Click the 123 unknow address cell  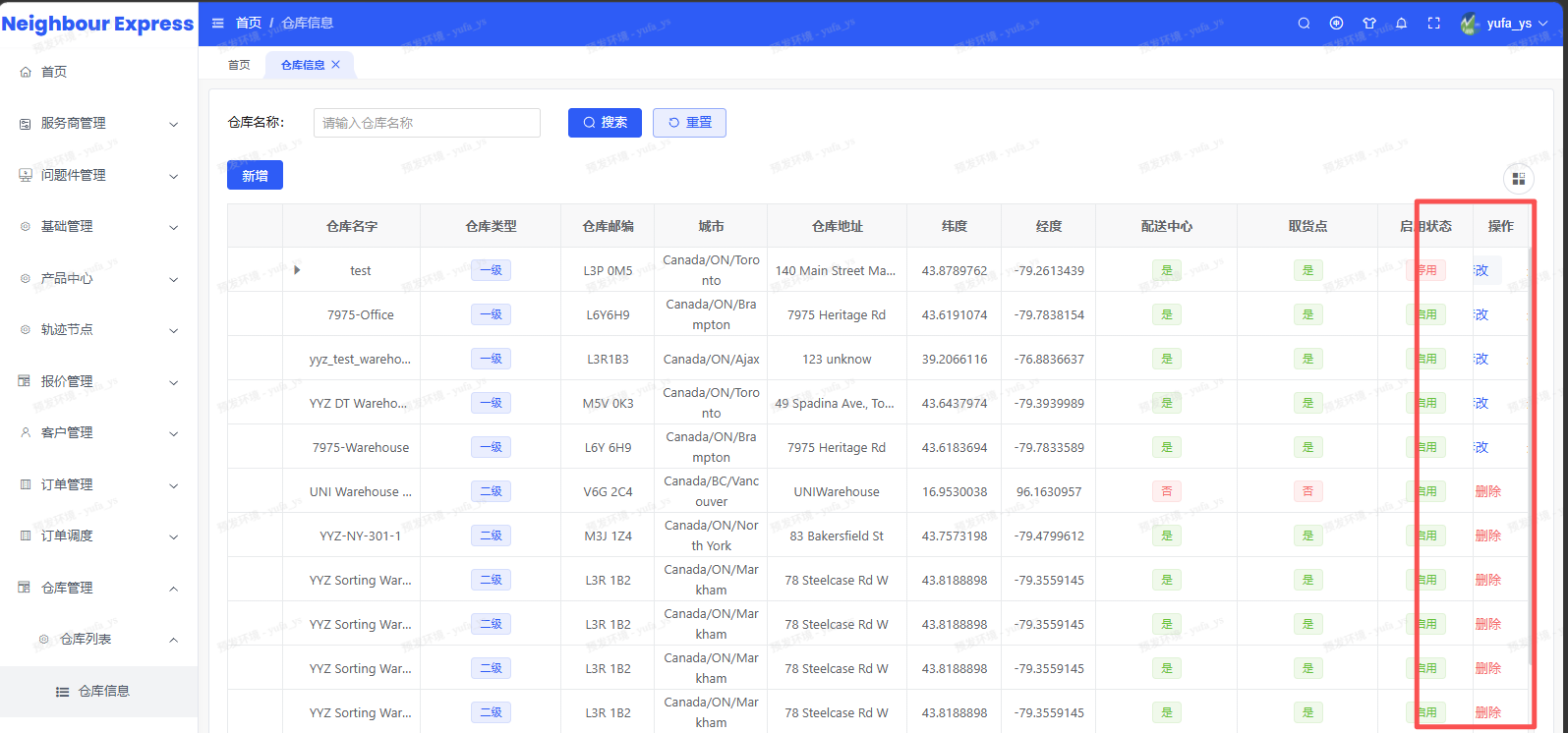pos(837,359)
